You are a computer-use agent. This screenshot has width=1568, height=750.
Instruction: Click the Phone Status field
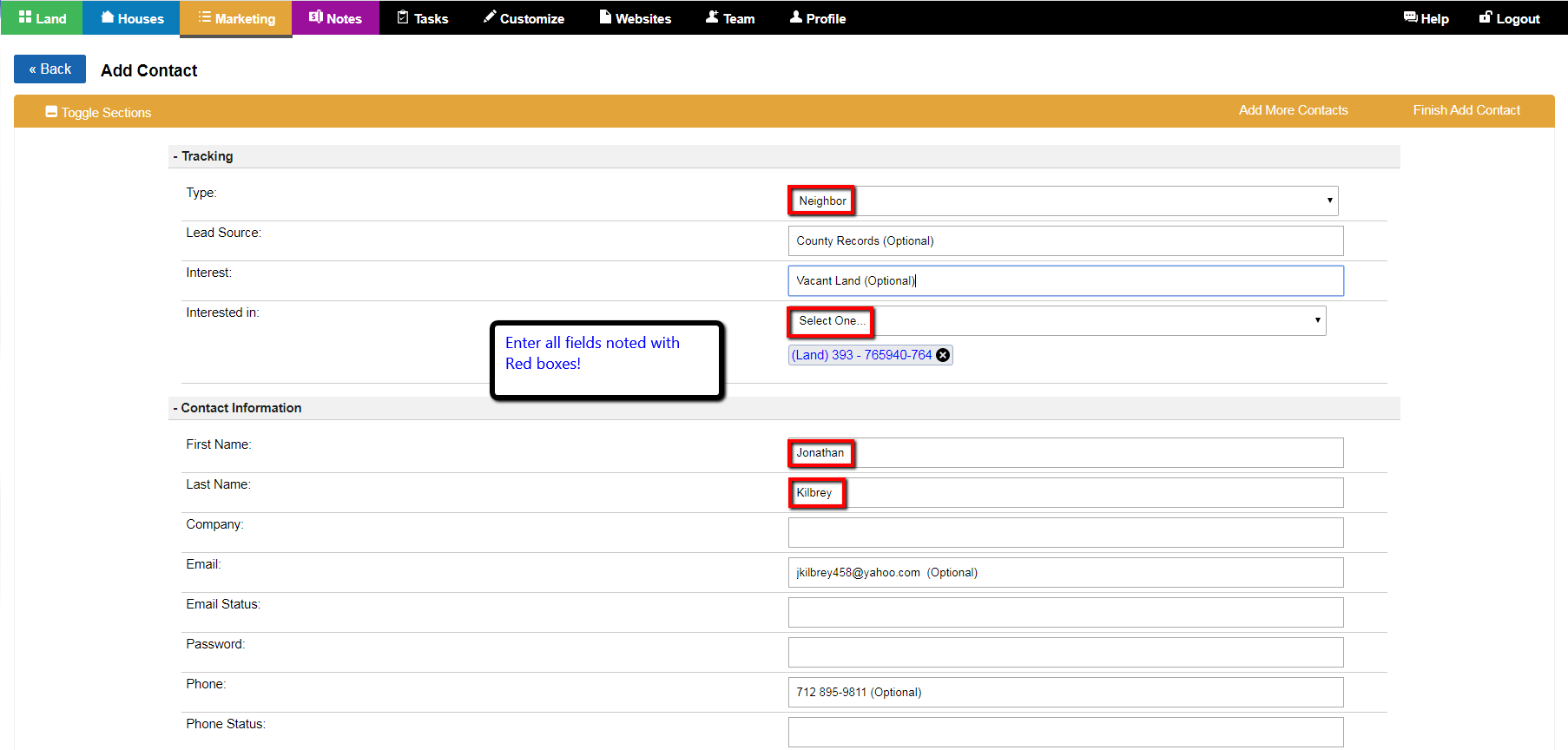[x=1065, y=732]
